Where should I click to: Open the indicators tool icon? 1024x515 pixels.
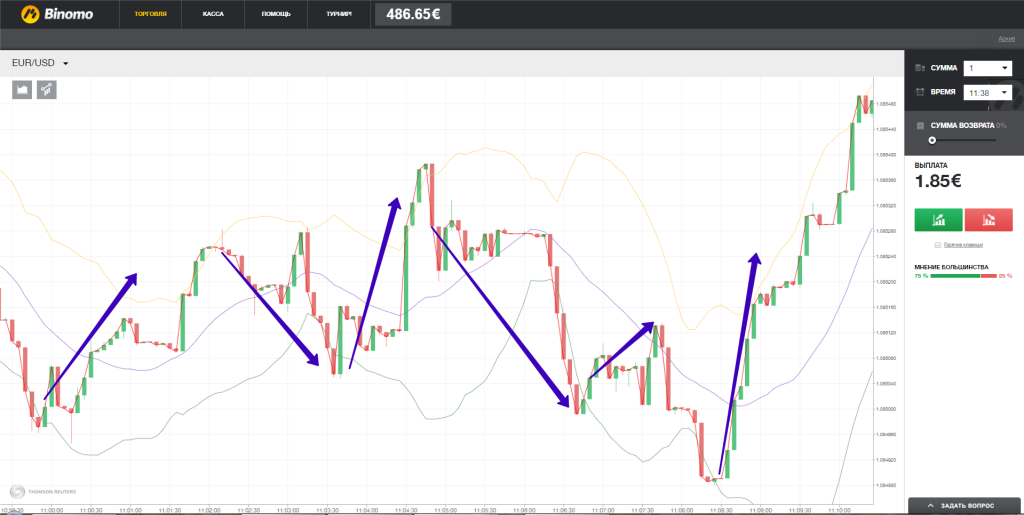[47, 89]
